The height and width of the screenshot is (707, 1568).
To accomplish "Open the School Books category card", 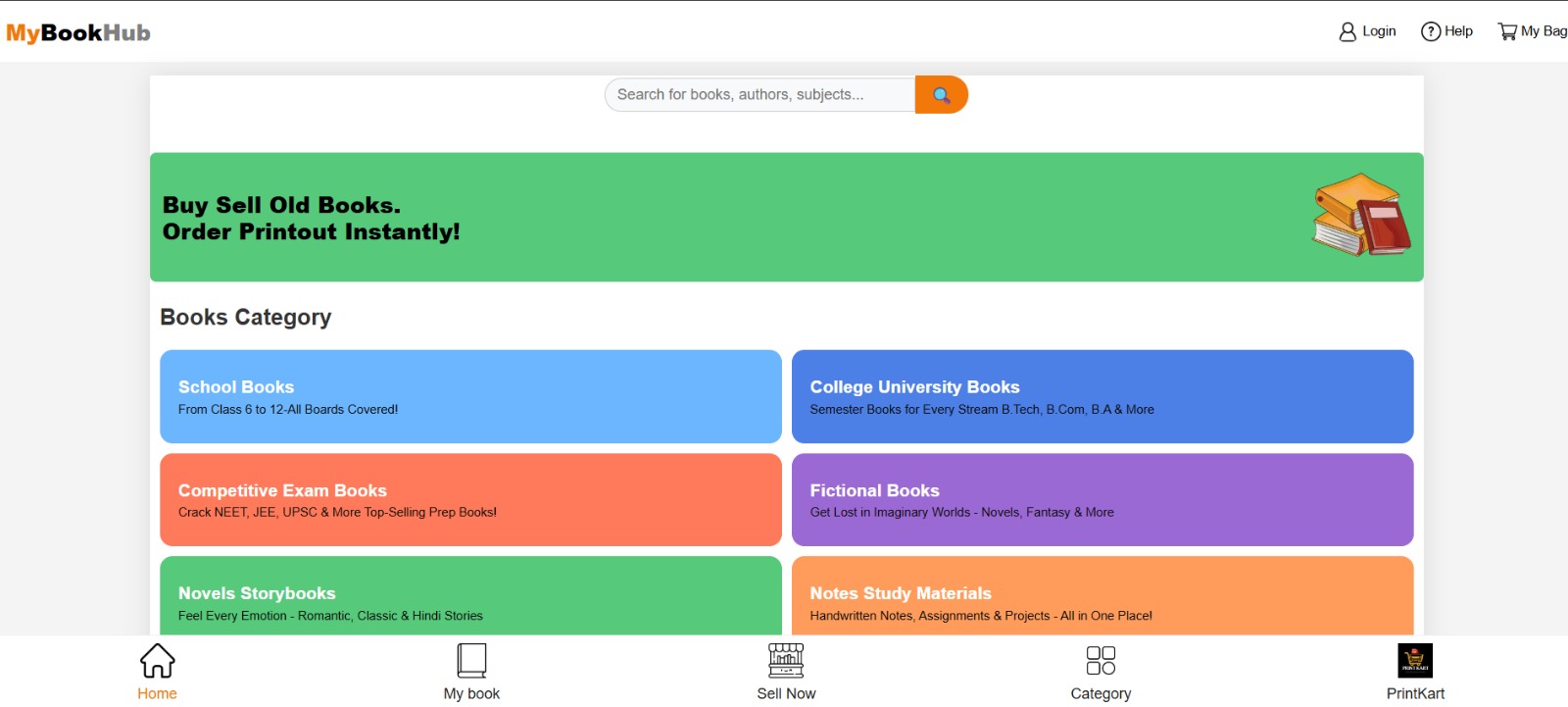I will pos(470,396).
